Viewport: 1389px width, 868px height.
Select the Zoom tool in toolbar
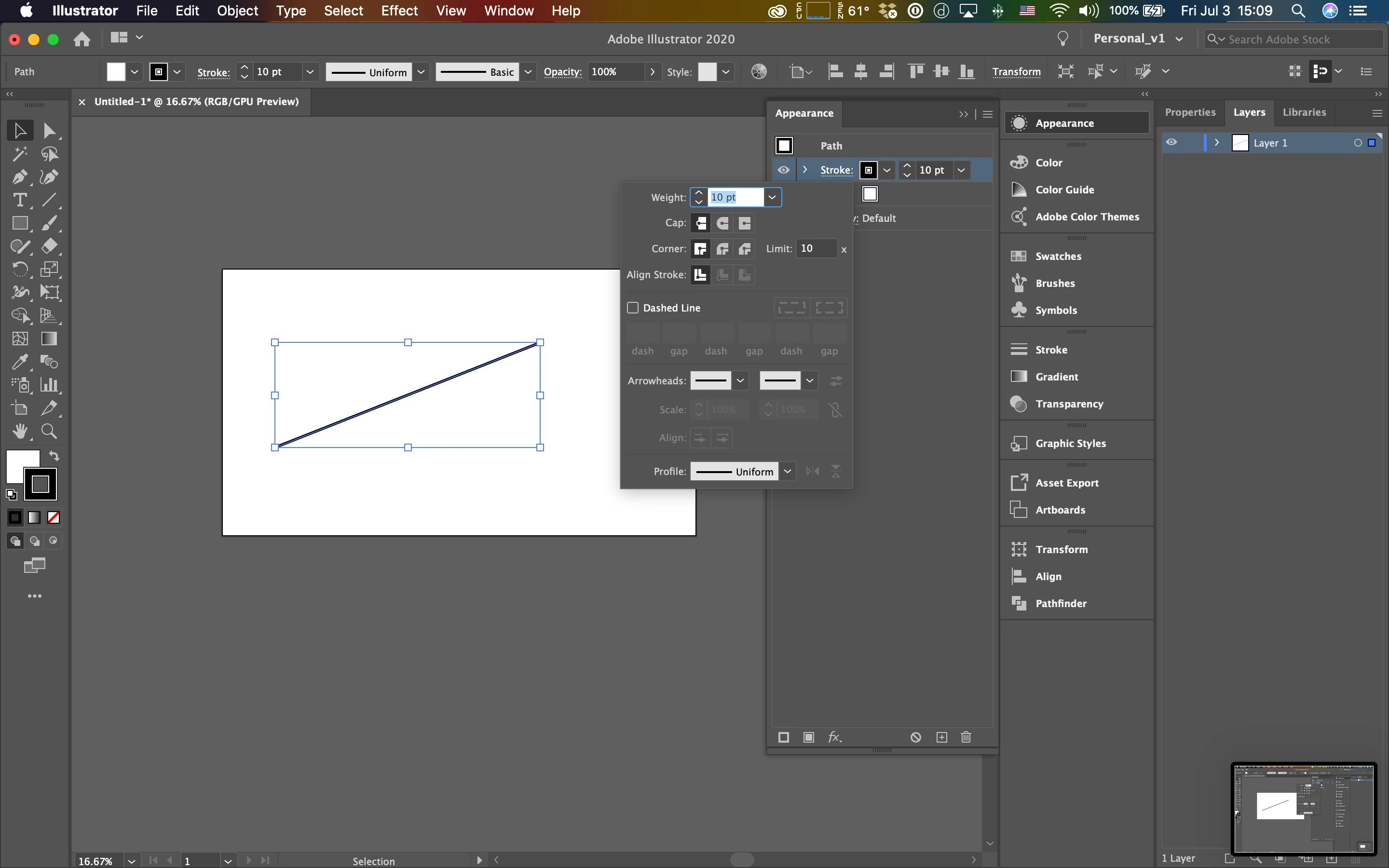pyautogui.click(x=49, y=431)
